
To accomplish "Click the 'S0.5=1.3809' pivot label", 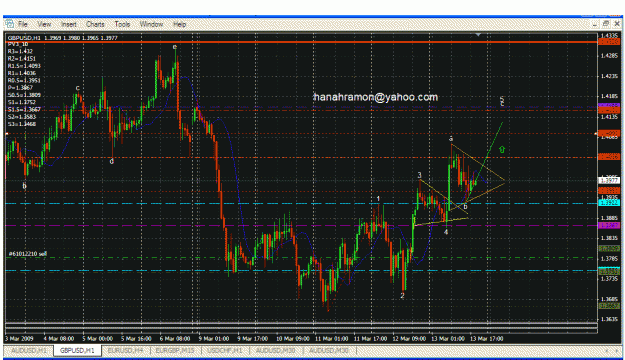I will [24, 95].
